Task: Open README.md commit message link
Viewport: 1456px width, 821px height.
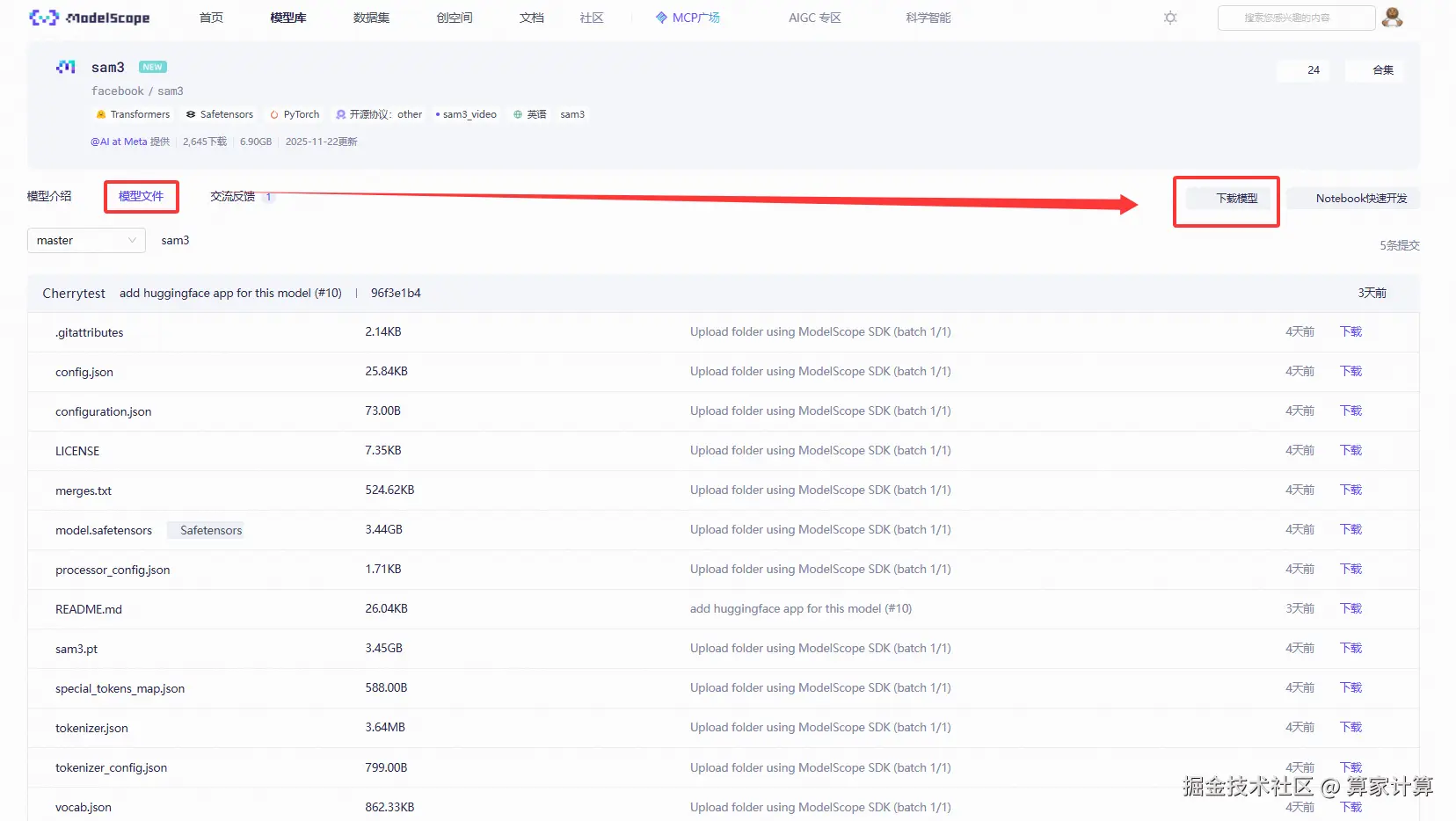Action: click(x=801, y=608)
